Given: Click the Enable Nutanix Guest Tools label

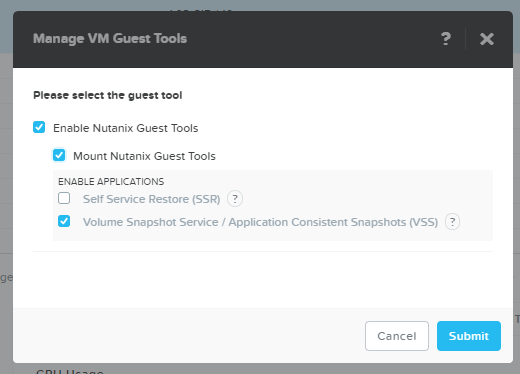Looking at the screenshot, I should (x=126, y=128).
